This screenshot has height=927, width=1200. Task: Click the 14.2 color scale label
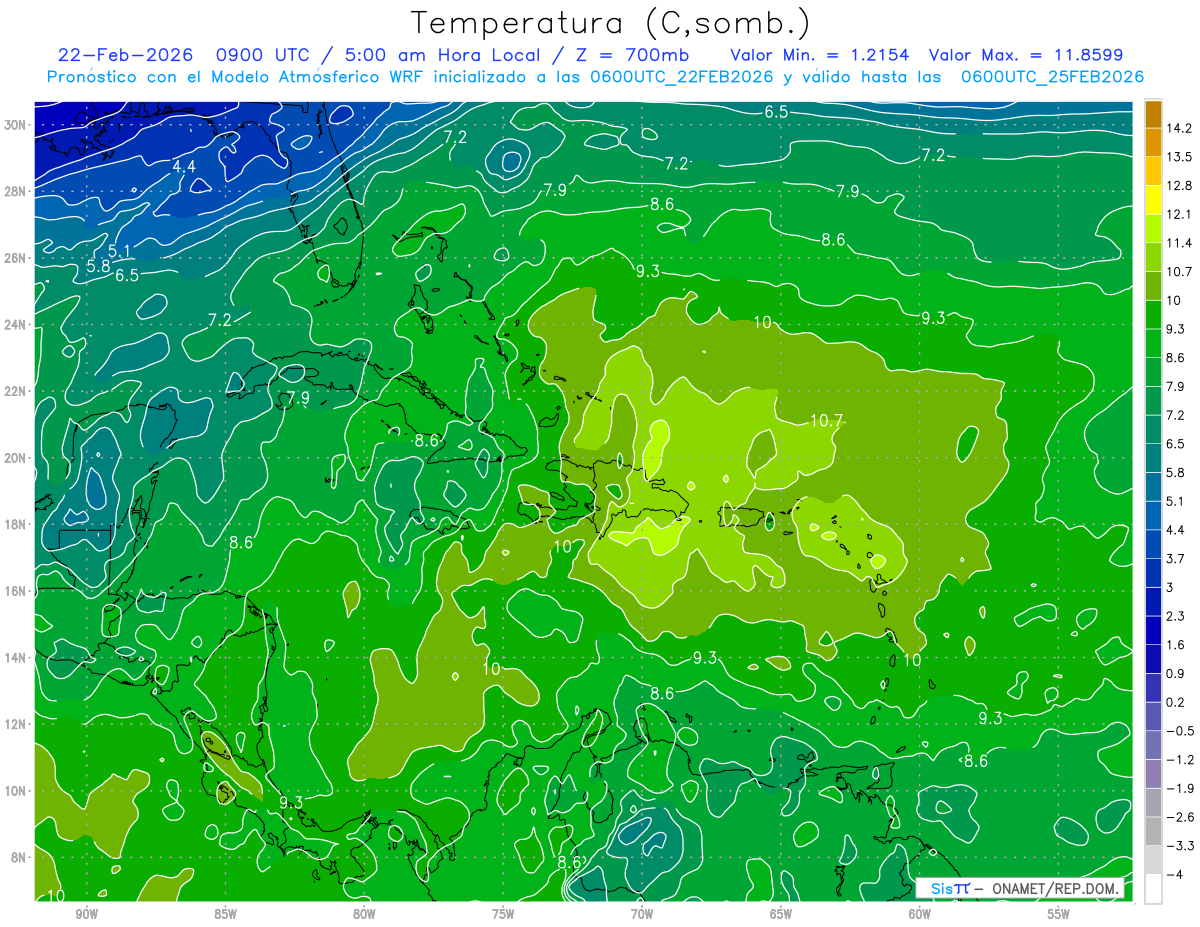pyautogui.click(x=1178, y=128)
